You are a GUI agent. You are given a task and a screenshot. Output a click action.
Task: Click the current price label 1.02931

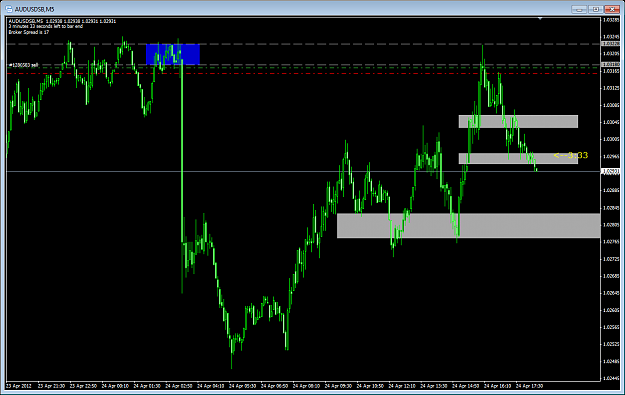pyautogui.click(x=611, y=171)
